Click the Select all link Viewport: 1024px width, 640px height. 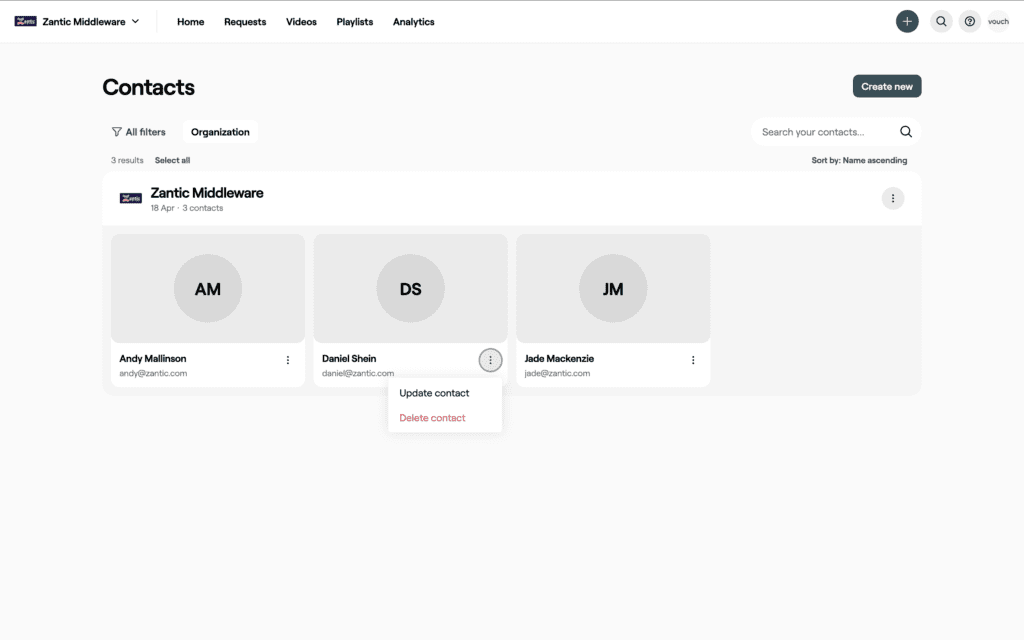coord(172,160)
